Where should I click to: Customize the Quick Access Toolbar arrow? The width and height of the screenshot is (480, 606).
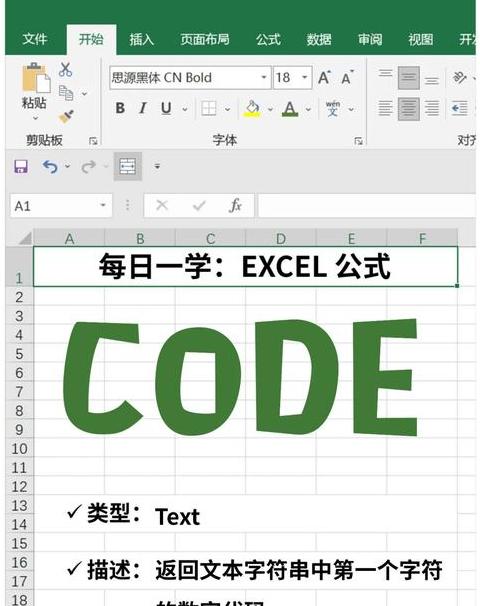[157, 167]
